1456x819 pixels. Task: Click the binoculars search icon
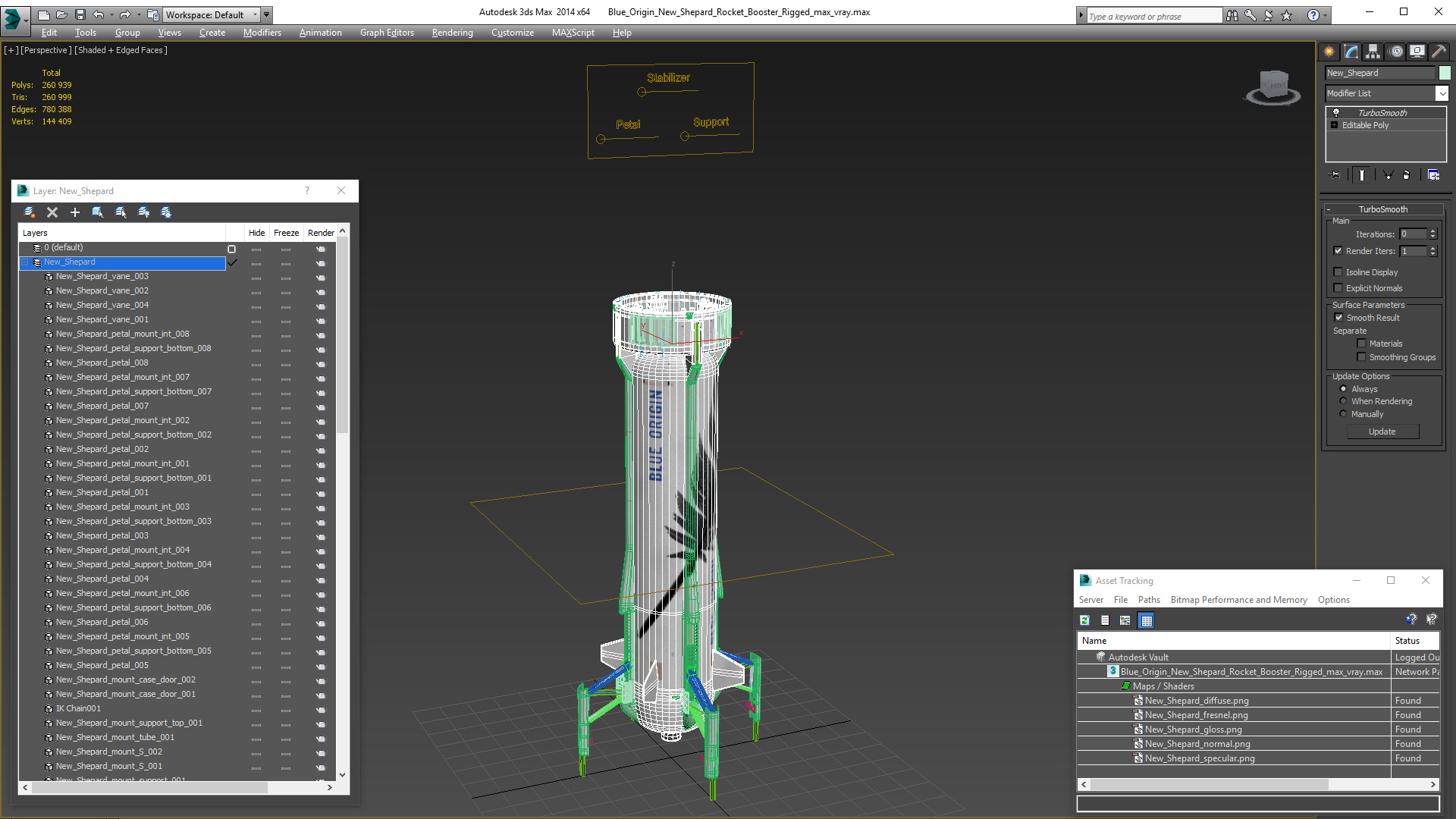pyautogui.click(x=1232, y=15)
